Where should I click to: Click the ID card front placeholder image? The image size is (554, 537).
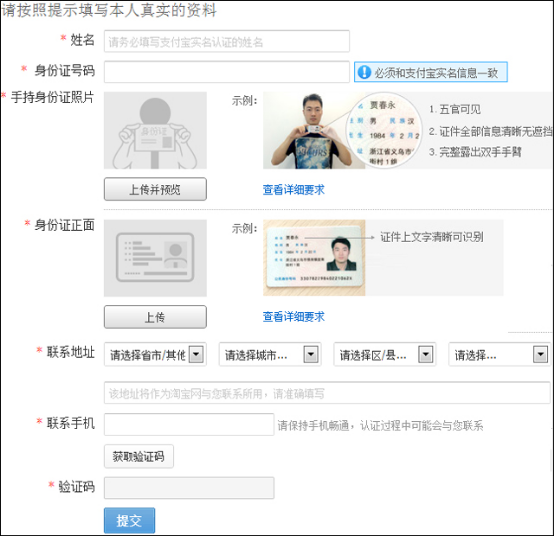tap(155, 258)
